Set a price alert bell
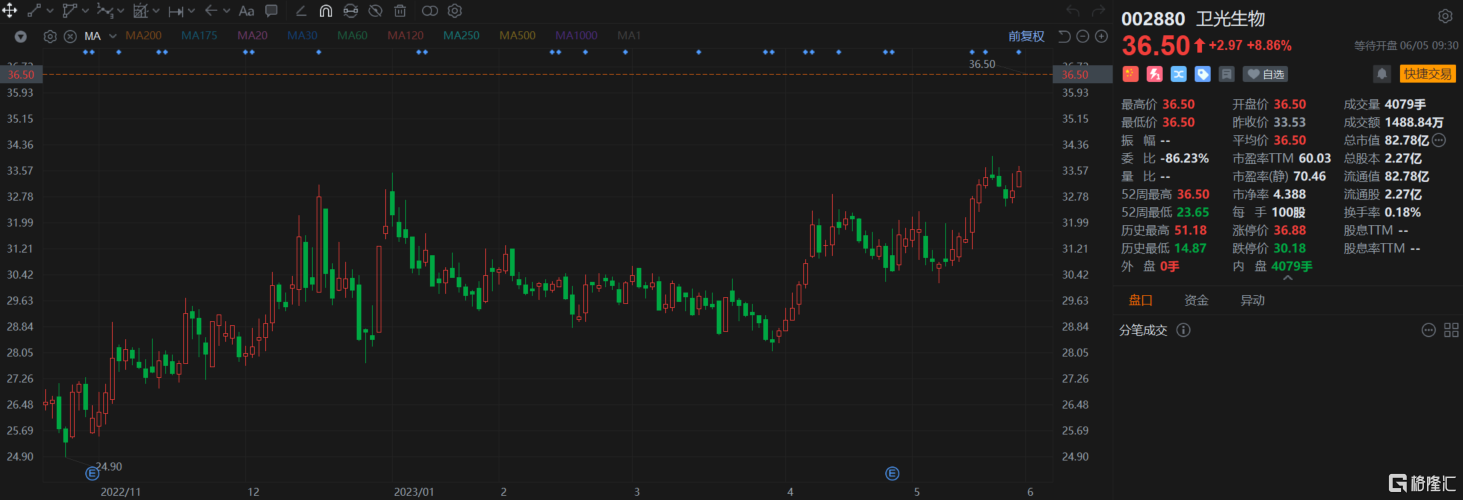This screenshot has height=500, width=1463. click(1382, 74)
